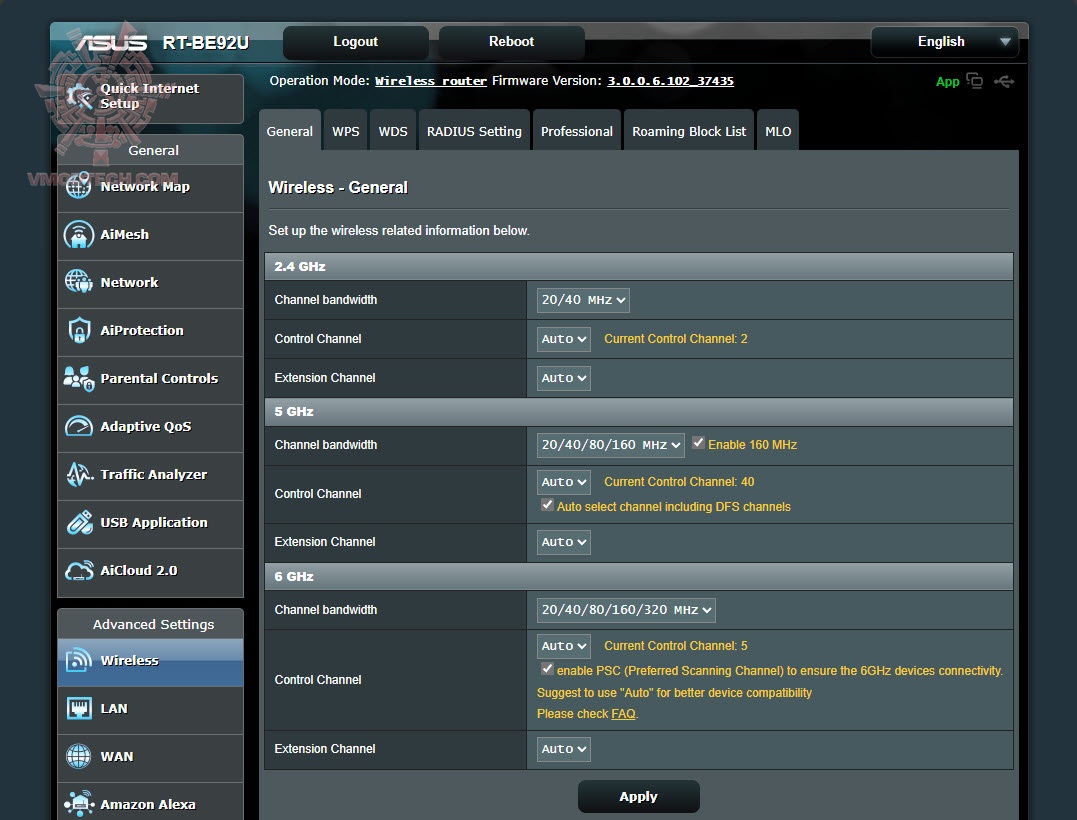Click the AiMesh house icon

(78, 234)
